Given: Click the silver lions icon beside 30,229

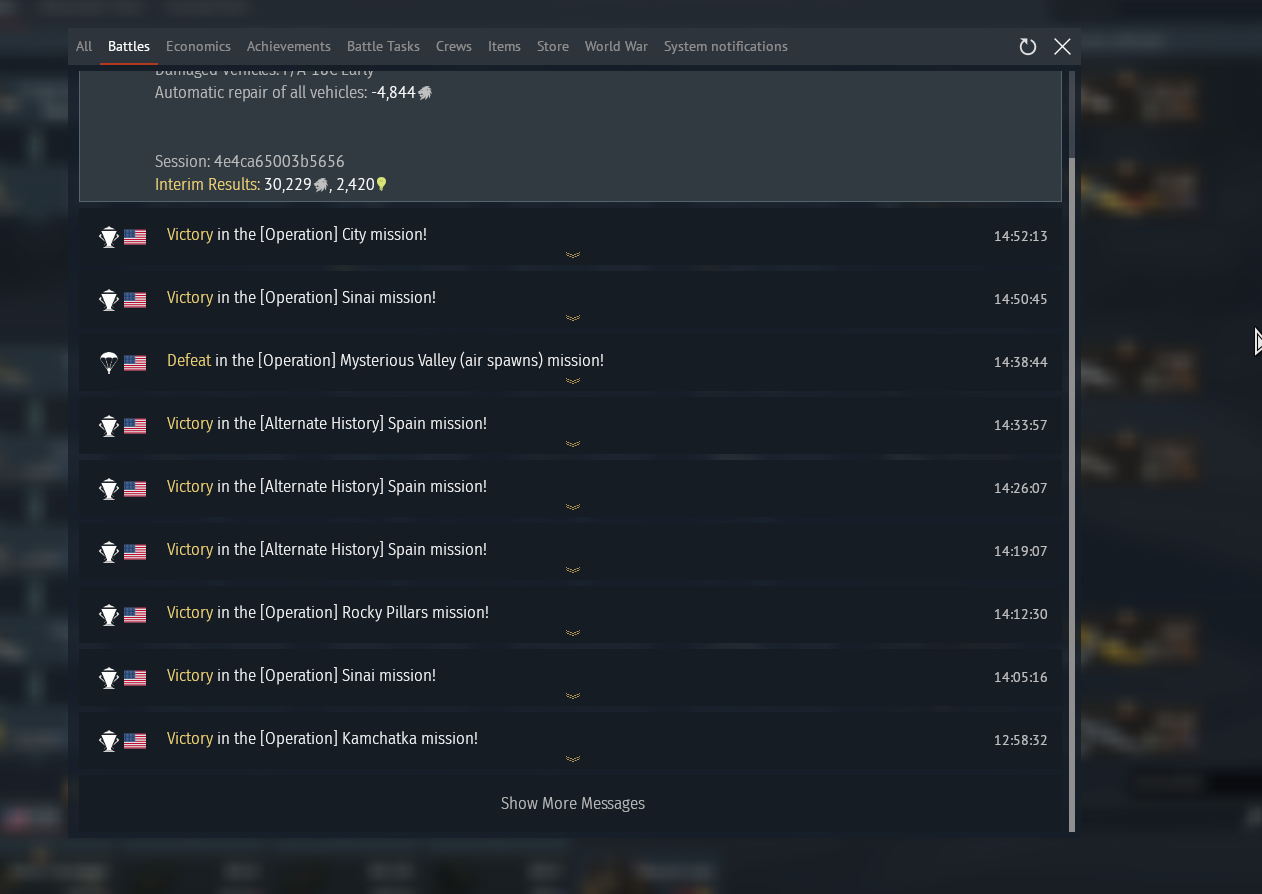Looking at the screenshot, I should 321,185.
